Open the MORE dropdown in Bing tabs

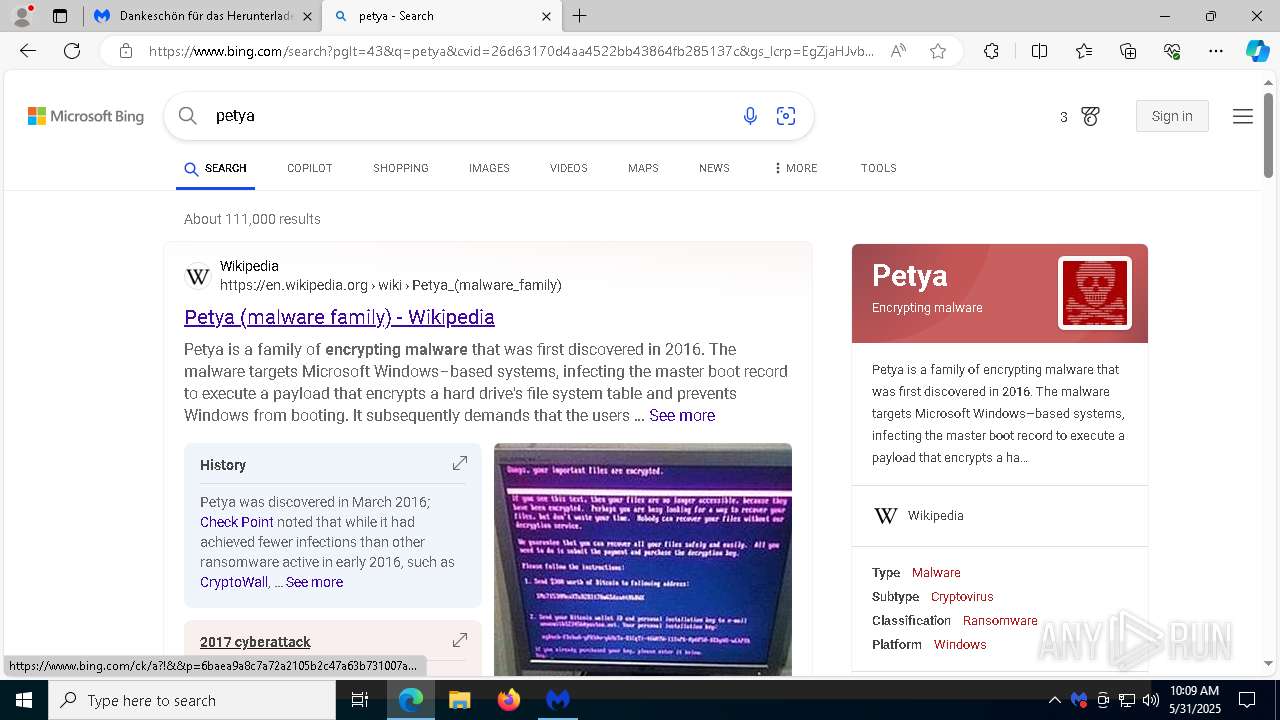coord(796,168)
